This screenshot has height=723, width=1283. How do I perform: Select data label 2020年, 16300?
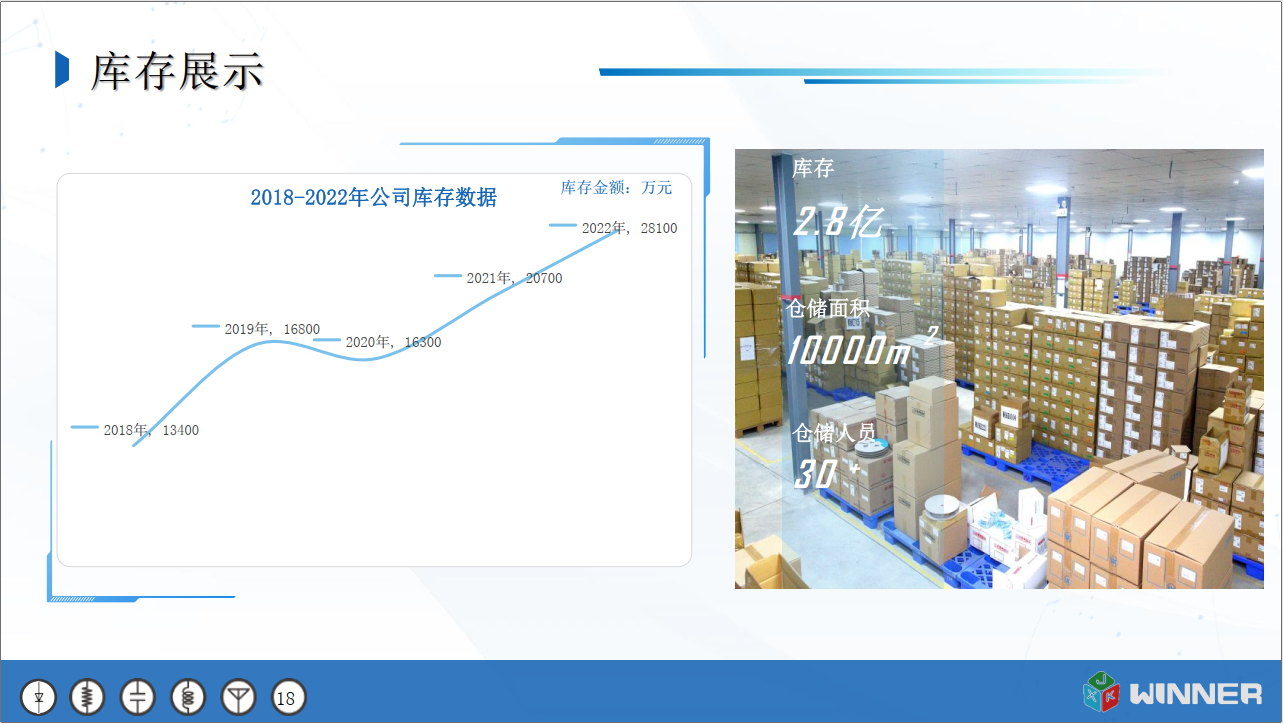[x=393, y=342]
